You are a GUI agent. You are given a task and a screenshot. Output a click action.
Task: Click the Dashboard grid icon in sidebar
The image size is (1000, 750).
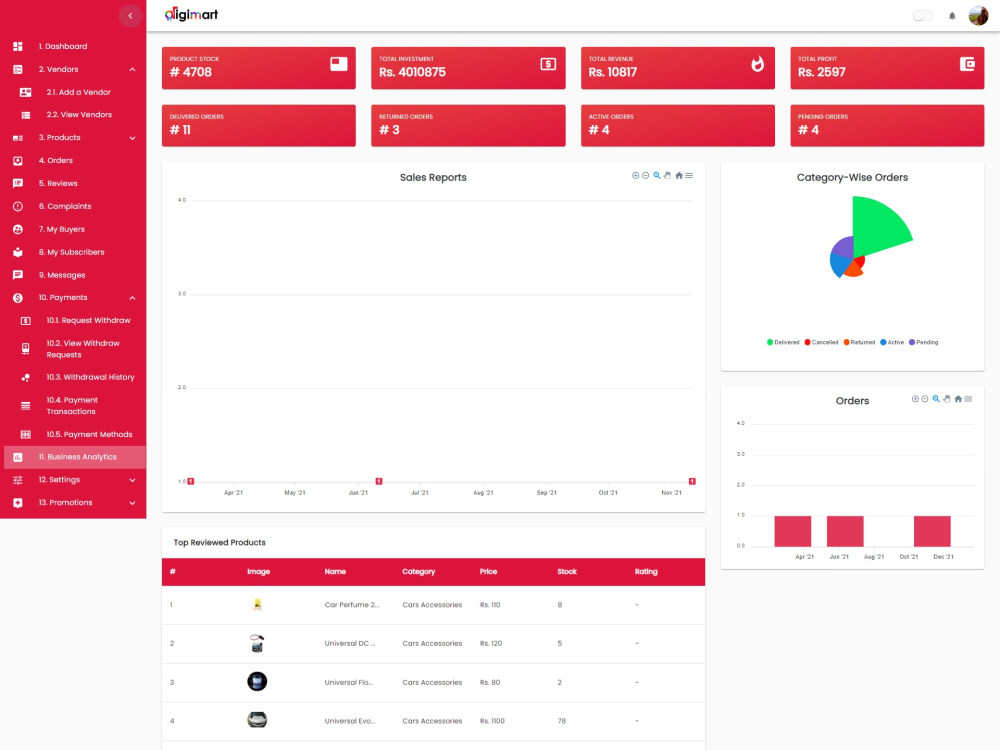click(18, 47)
